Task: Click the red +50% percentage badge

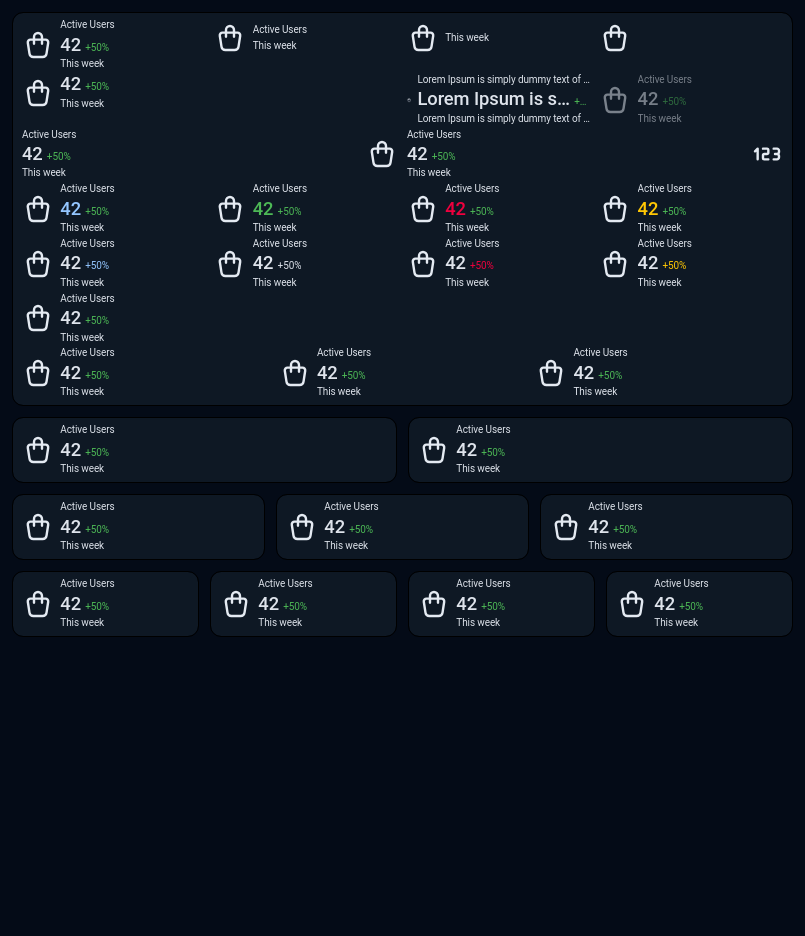Action: (x=482, y=266)
